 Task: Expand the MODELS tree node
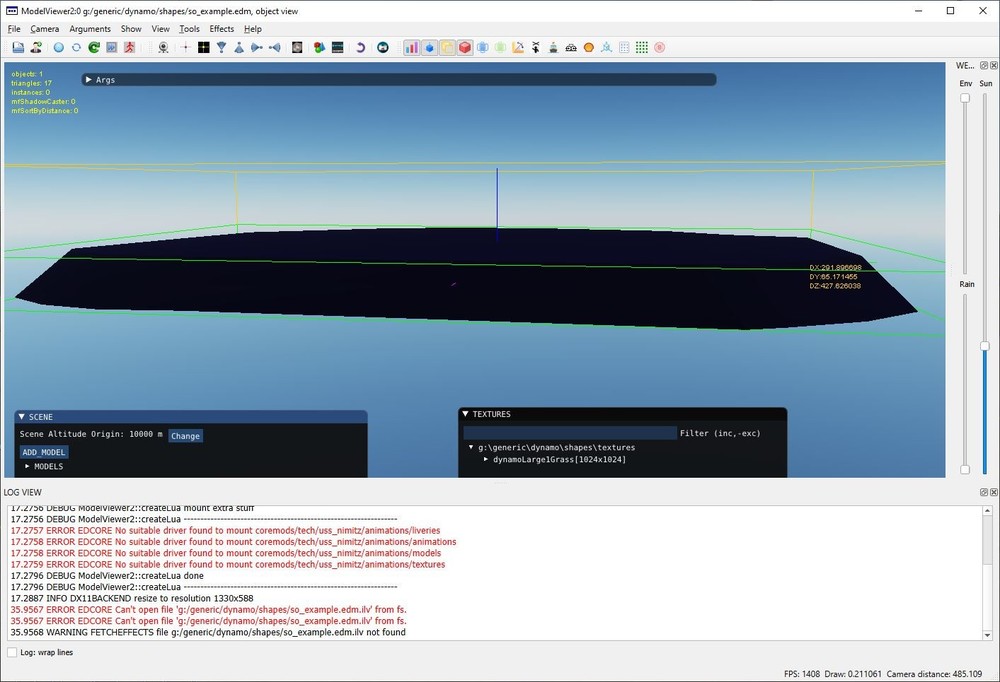(x=28, y=467)
